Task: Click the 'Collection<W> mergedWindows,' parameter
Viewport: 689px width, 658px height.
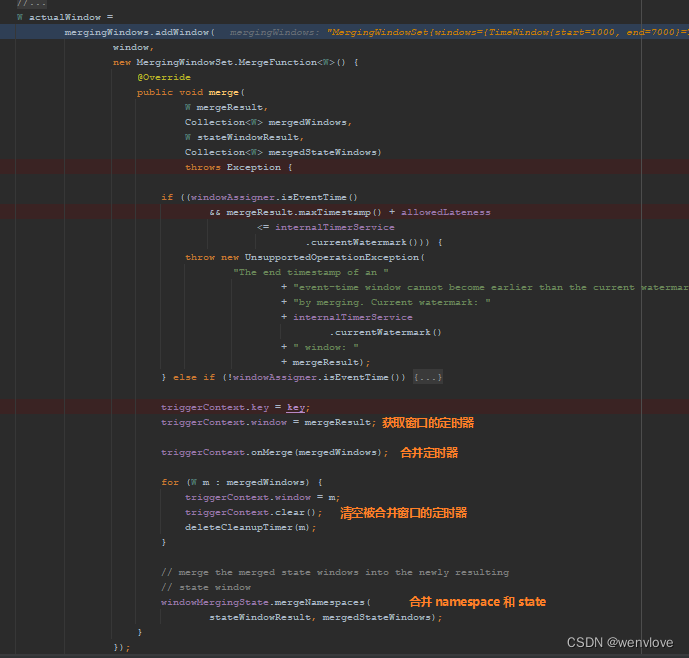Action: click(268, 122)
